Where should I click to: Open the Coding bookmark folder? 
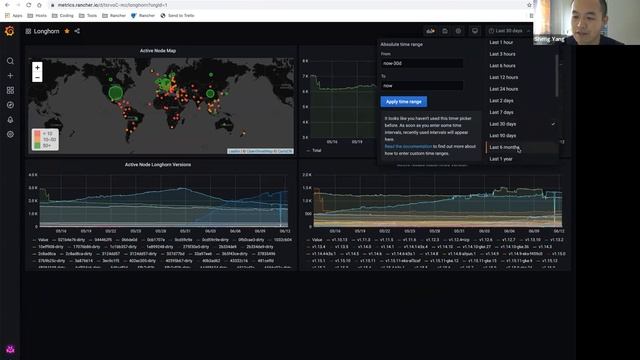coord(63,16)
